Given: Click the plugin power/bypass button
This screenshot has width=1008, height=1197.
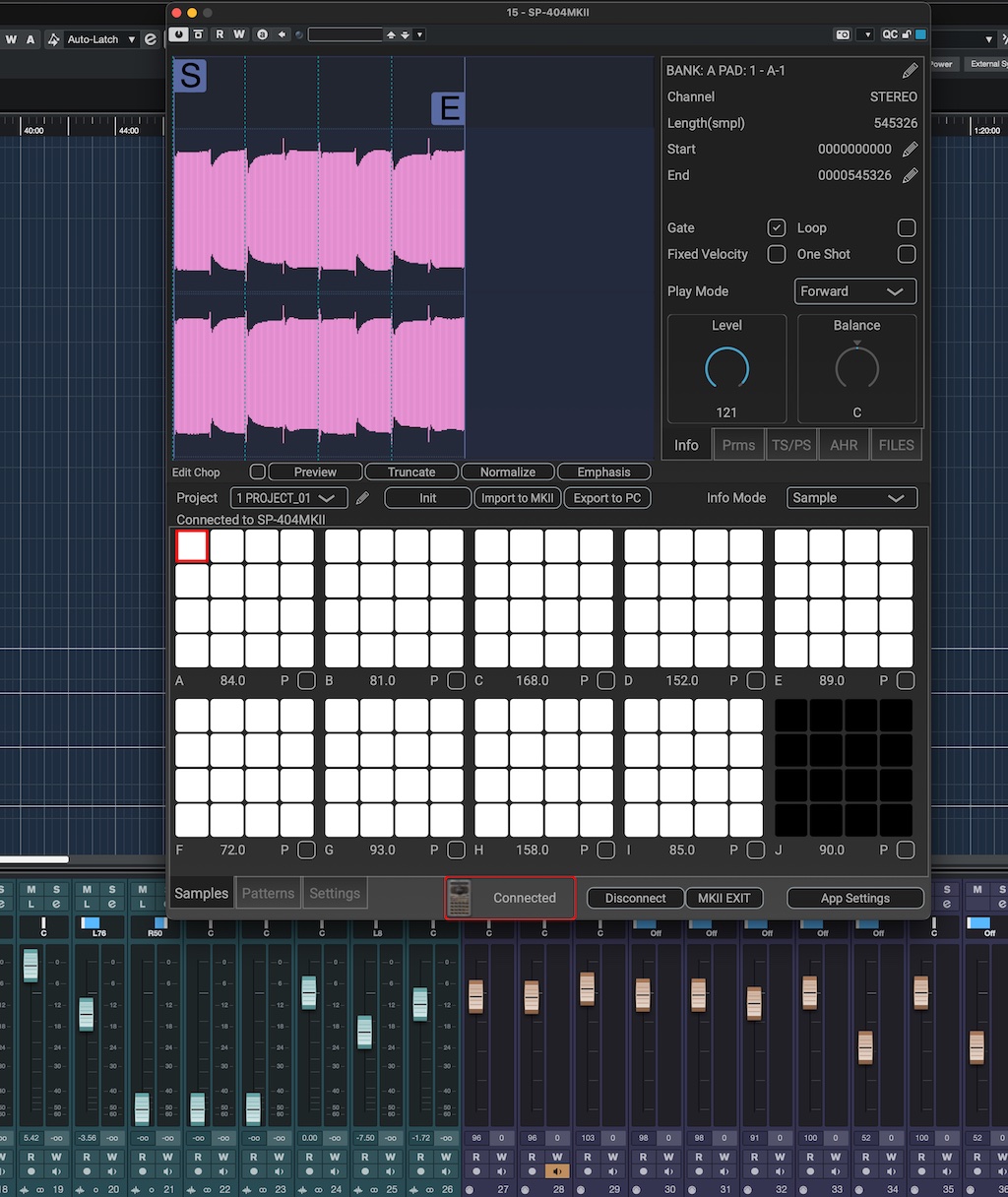Looking at the screenshot, I should click(178, 34).
